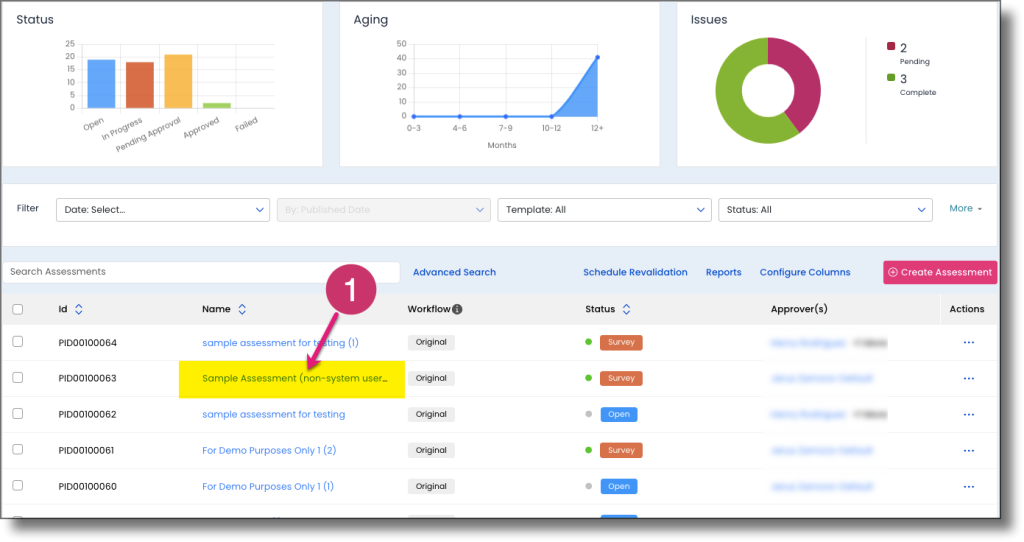The height and width of the screenshot is (542, 1024).
Task: Open Sample Assessment (non-system user... row link
Action: click(295, 379)
